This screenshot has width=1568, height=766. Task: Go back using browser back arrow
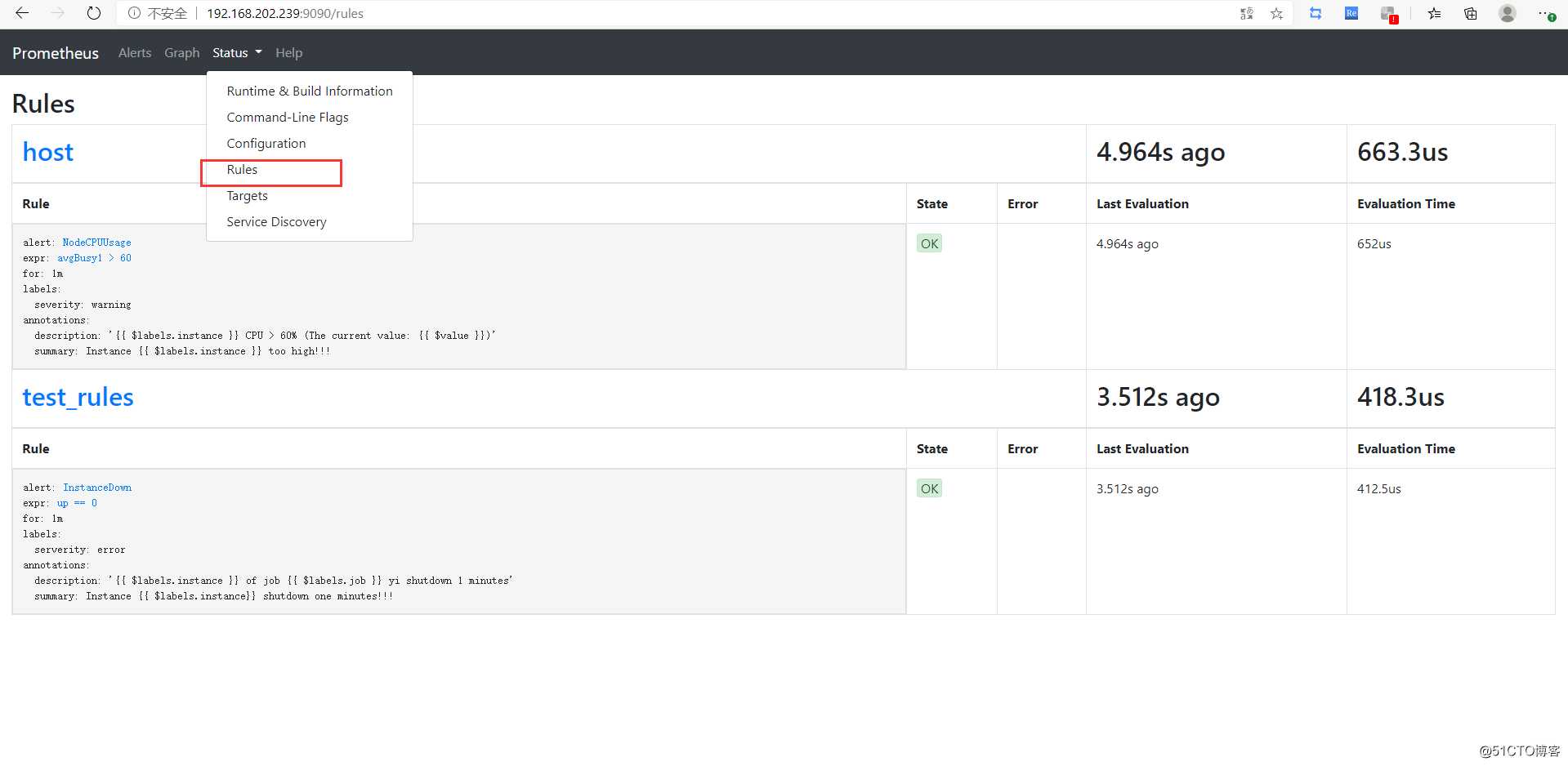(x=22, y=13)
